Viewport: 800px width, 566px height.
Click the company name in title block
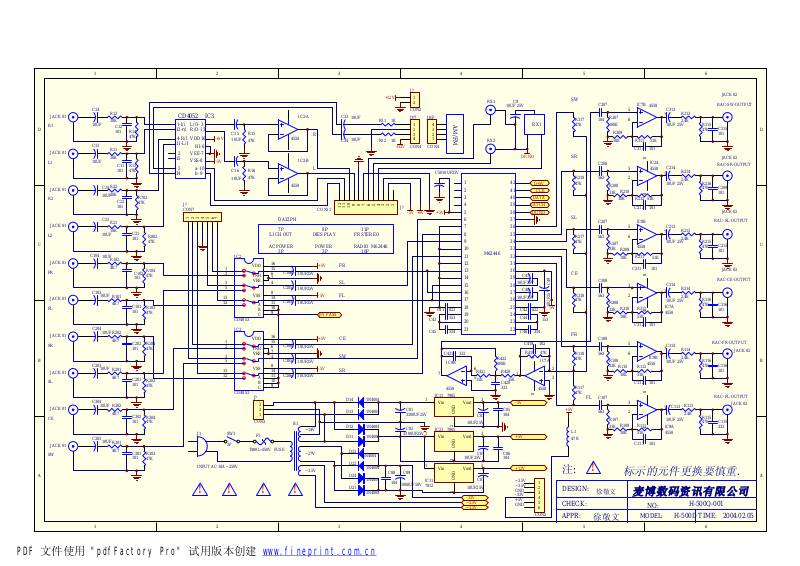point(690,491)
